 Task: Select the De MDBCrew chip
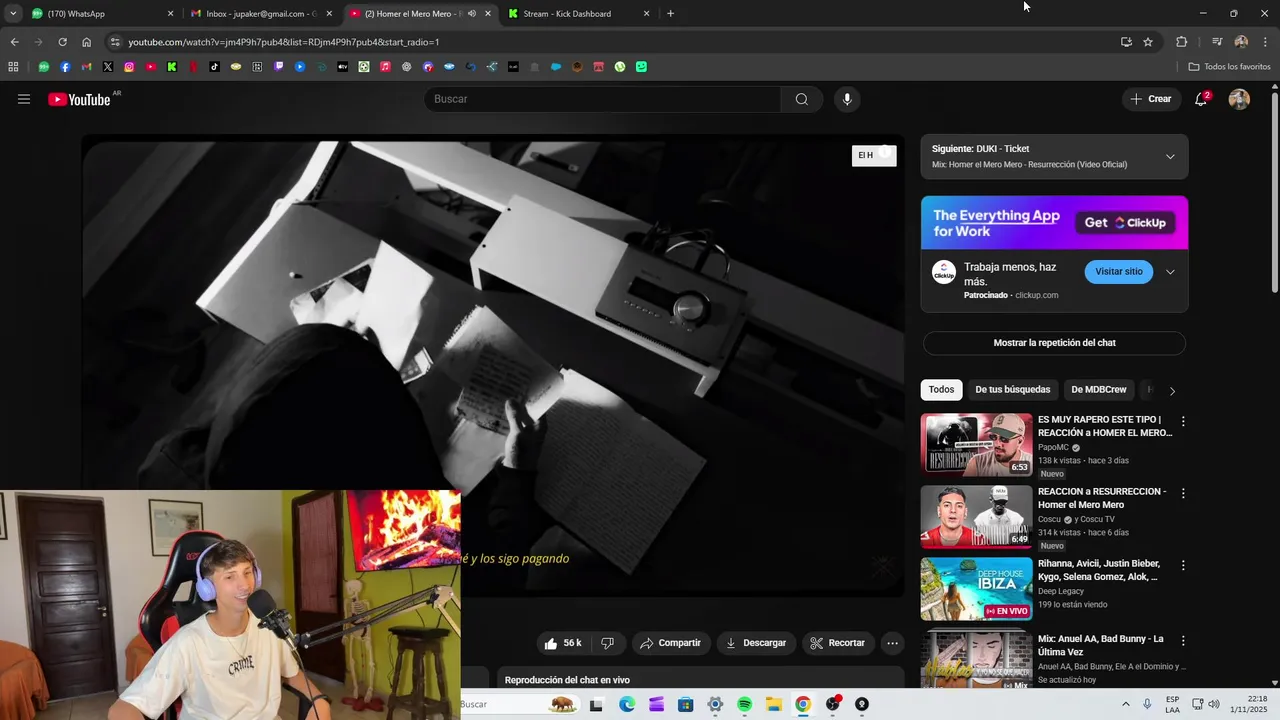pos(1099,389)
